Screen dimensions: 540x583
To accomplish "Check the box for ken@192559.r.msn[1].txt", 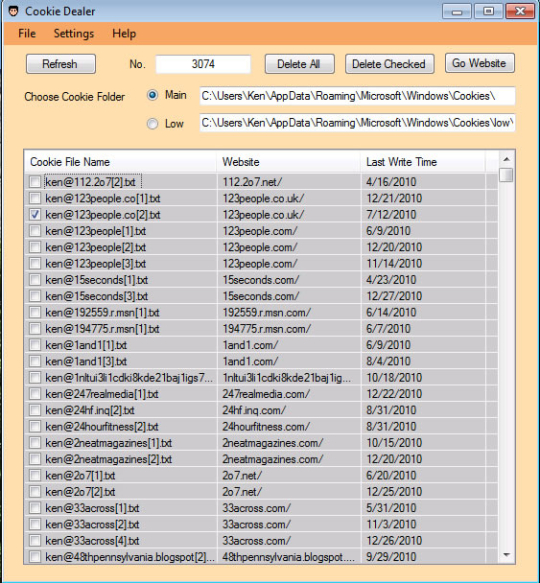I will pos(35,312).
